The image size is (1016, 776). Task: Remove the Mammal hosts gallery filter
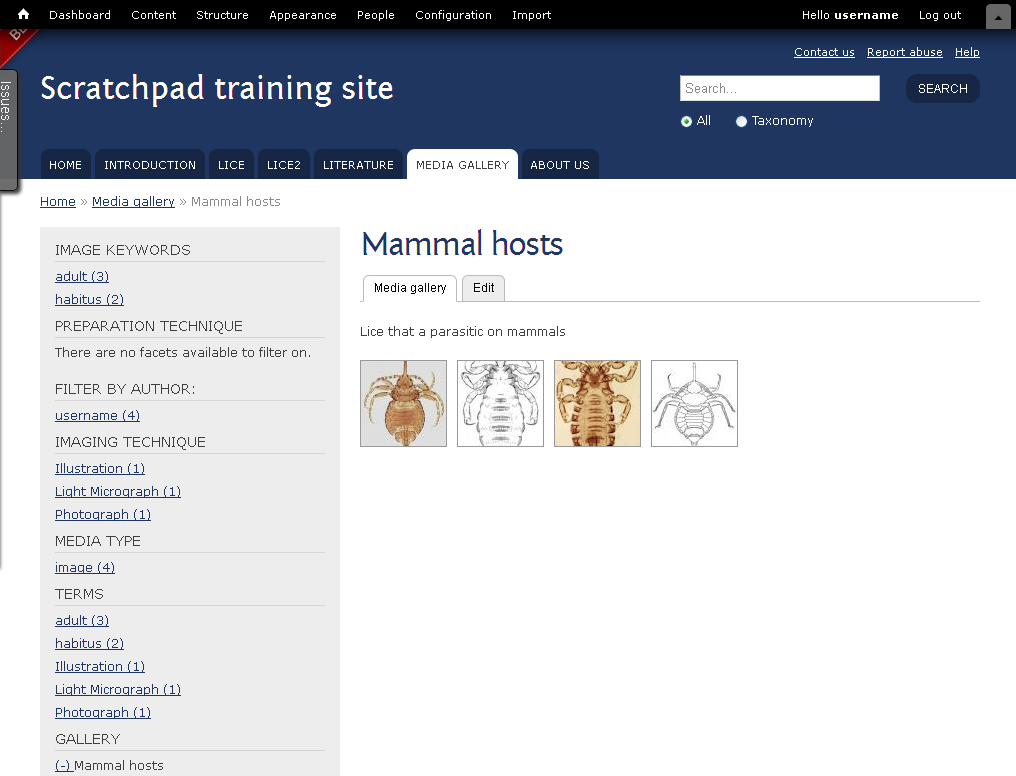(64, 766)
